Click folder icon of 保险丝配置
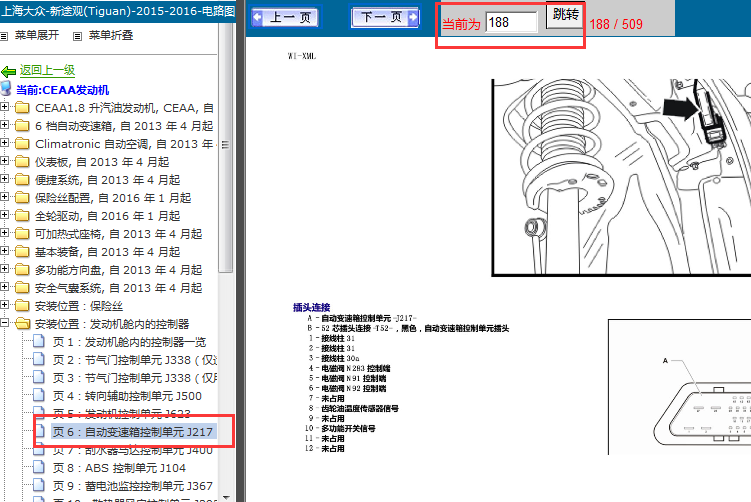 pos(22,197)
